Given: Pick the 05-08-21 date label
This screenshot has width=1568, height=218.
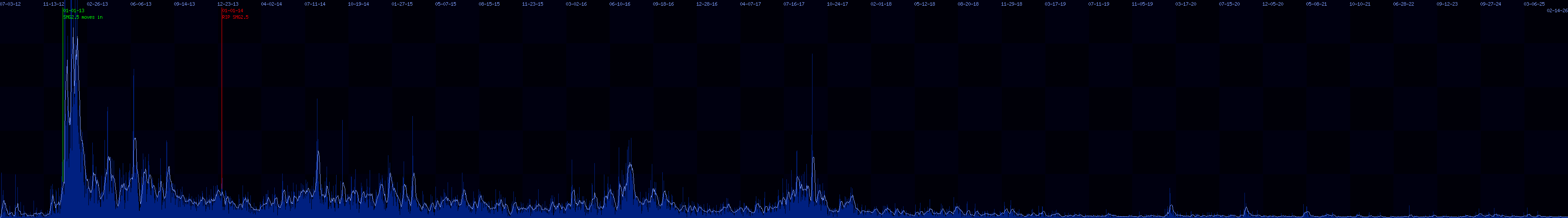Looking at the screenshot, I should (x=1316, y=3).
